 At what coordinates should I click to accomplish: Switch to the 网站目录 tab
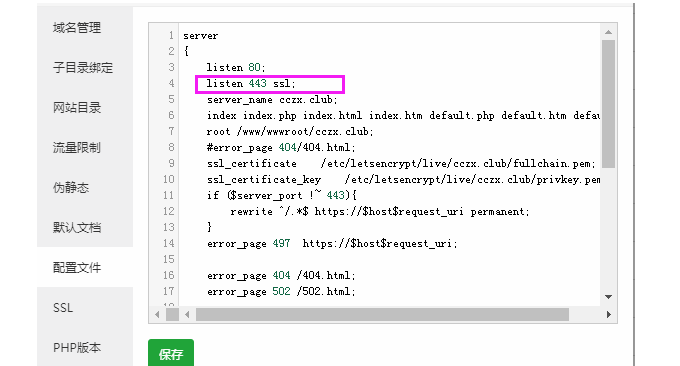tap(77, 108)
